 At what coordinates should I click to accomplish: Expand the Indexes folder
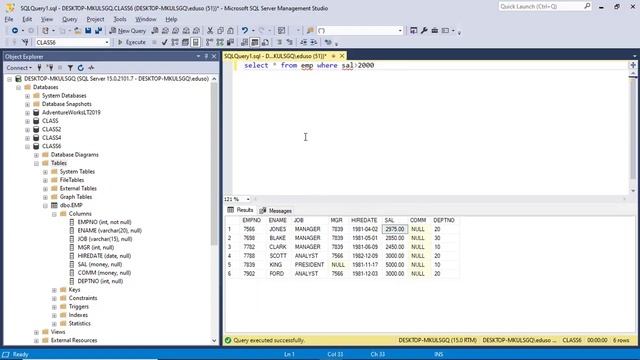pyautogui.click(x=54, y=315)
